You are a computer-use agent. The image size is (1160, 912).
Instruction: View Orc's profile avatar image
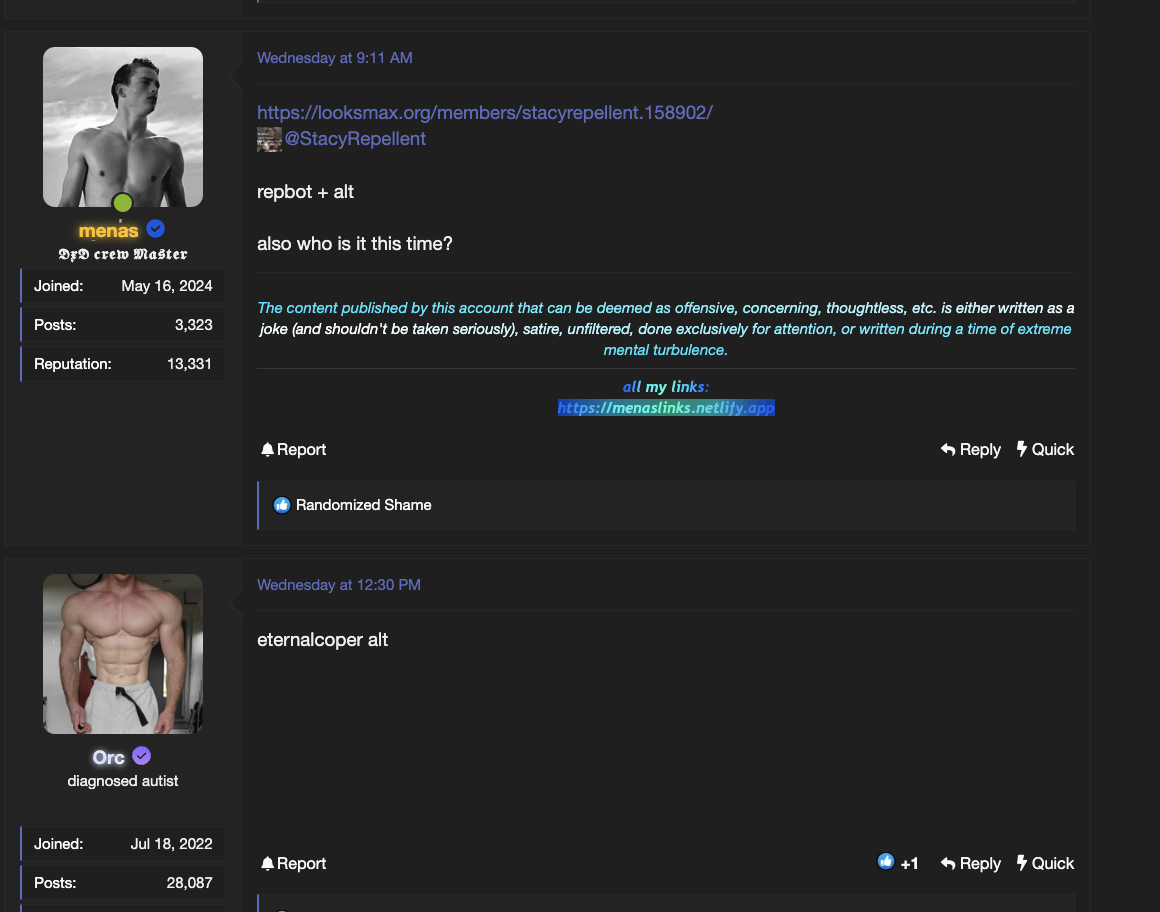click(x=123, y=653)
